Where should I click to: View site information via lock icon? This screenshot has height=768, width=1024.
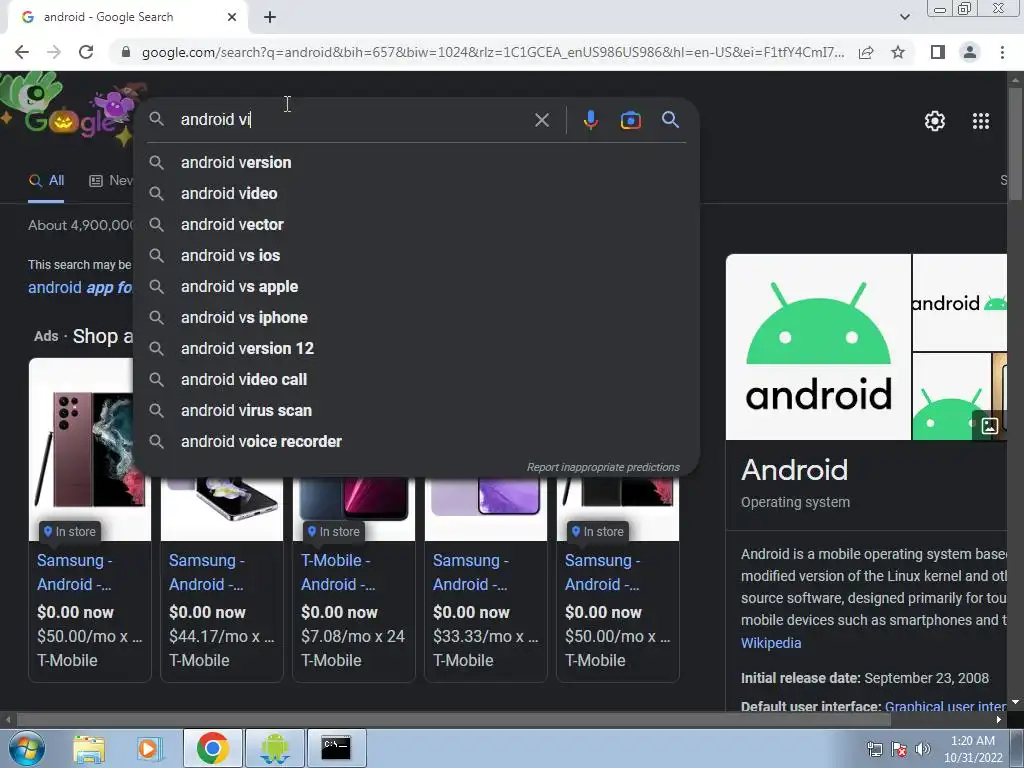tap(126, 52)
